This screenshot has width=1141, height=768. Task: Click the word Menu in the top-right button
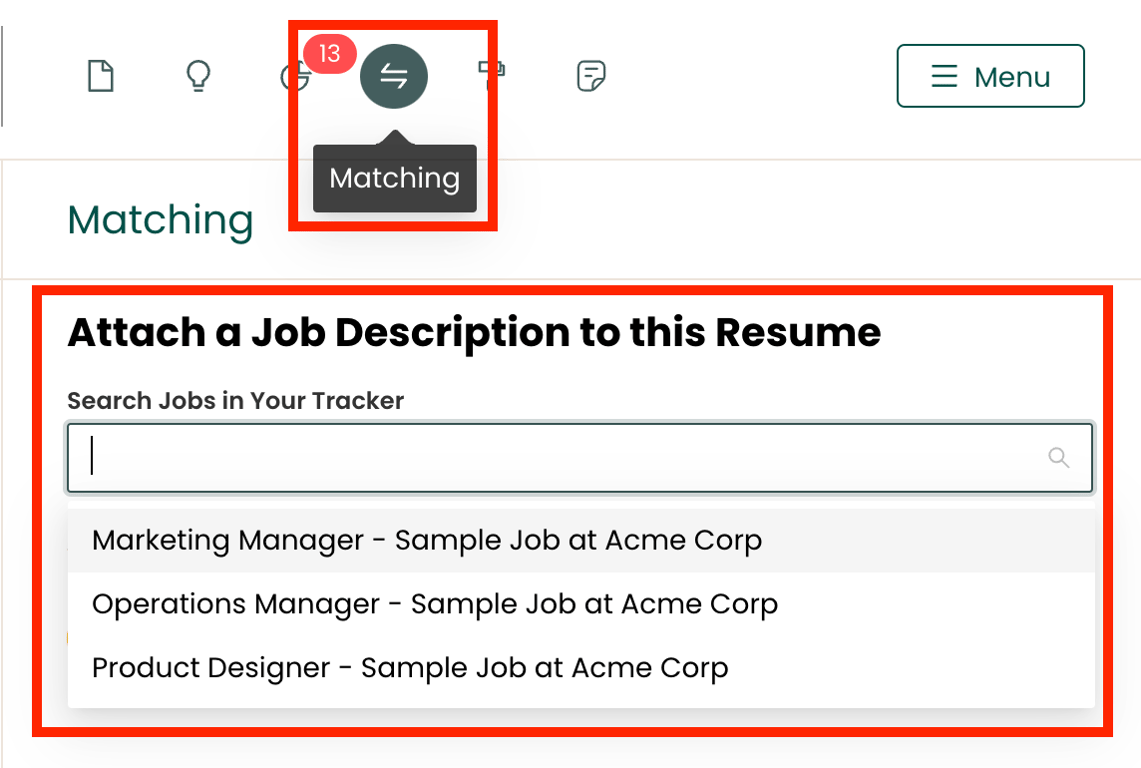(x=1012, y=76)
